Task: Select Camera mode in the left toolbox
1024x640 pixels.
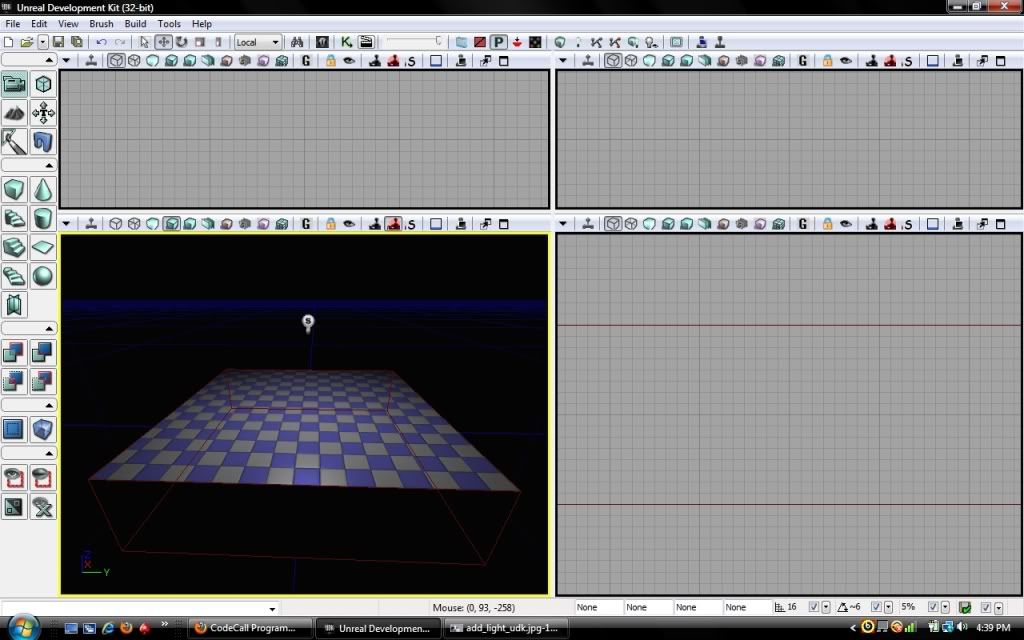Action: [x=14, y=84]
